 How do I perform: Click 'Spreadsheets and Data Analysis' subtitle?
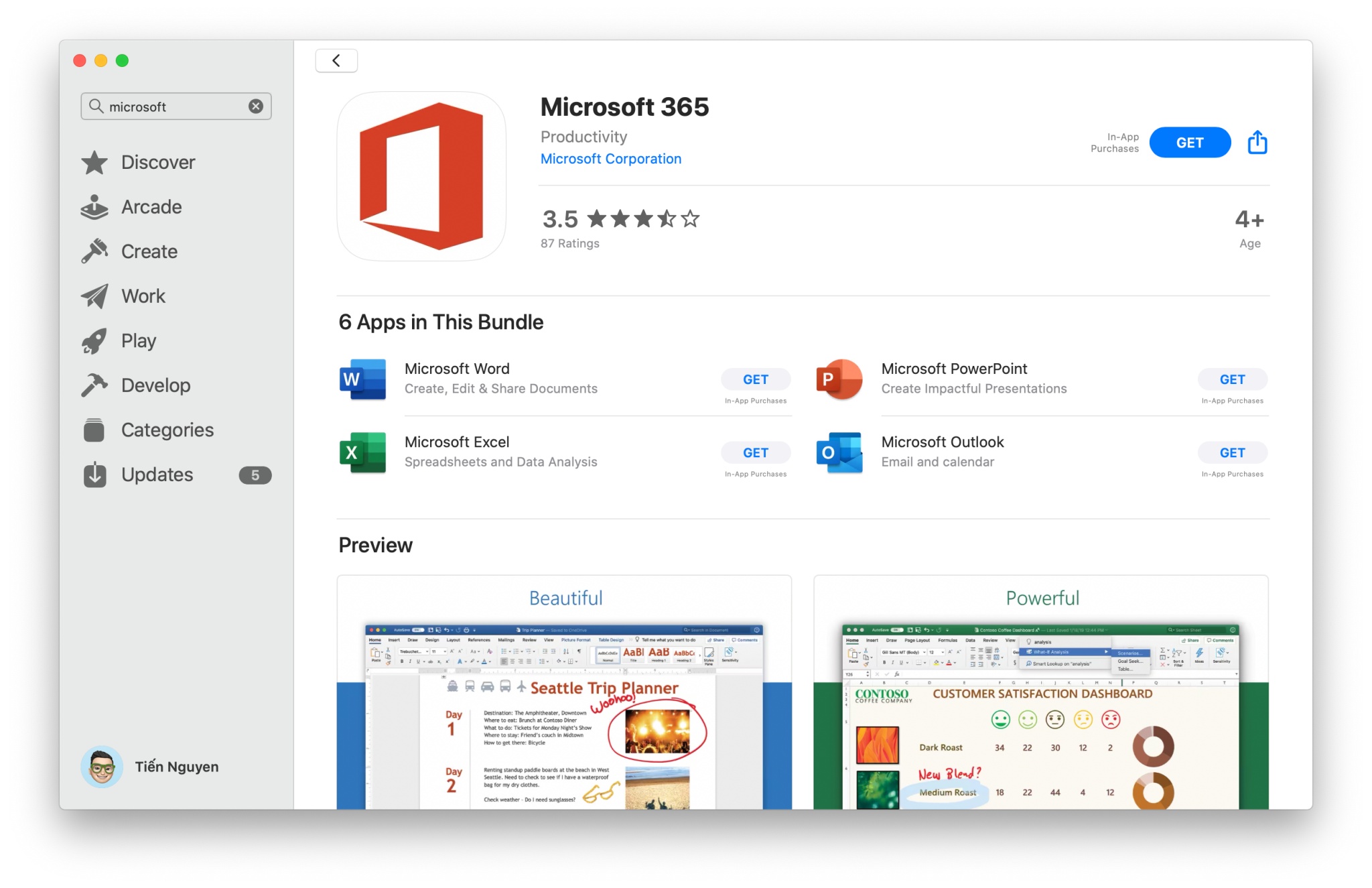click(501, 462)
